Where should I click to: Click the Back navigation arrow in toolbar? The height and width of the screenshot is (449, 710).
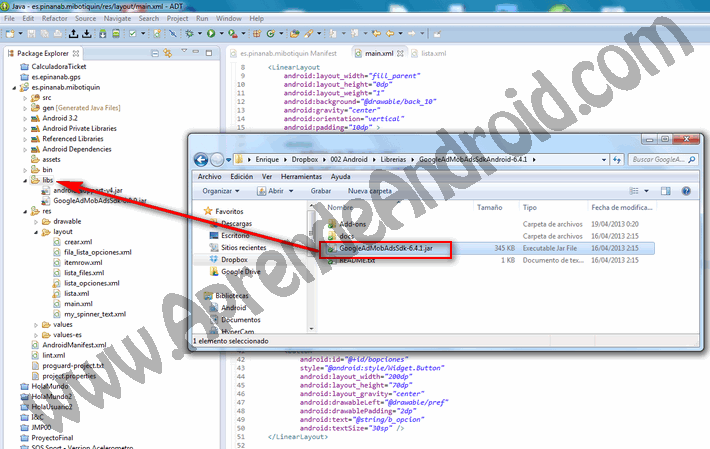click(390, 33)
